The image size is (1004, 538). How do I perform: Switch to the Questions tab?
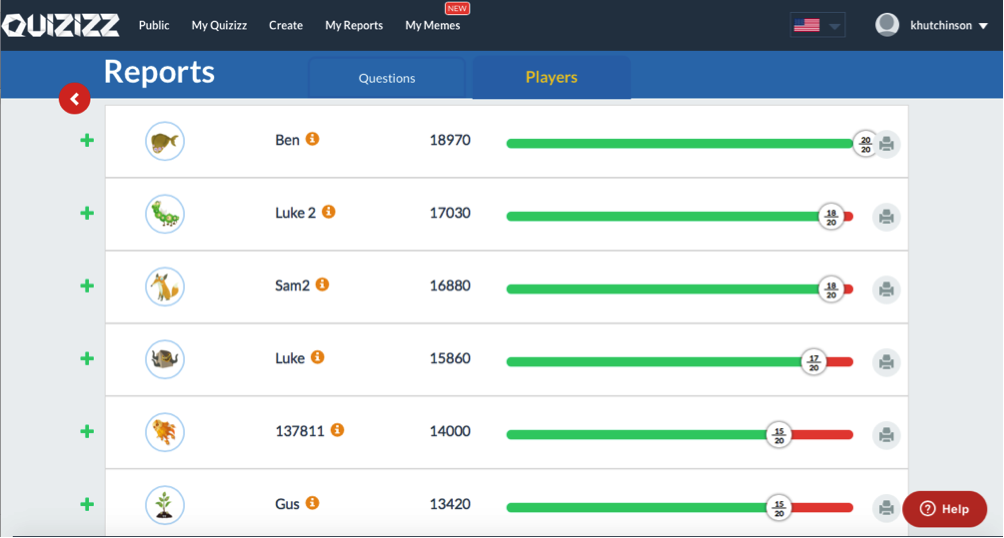(387, 78)
